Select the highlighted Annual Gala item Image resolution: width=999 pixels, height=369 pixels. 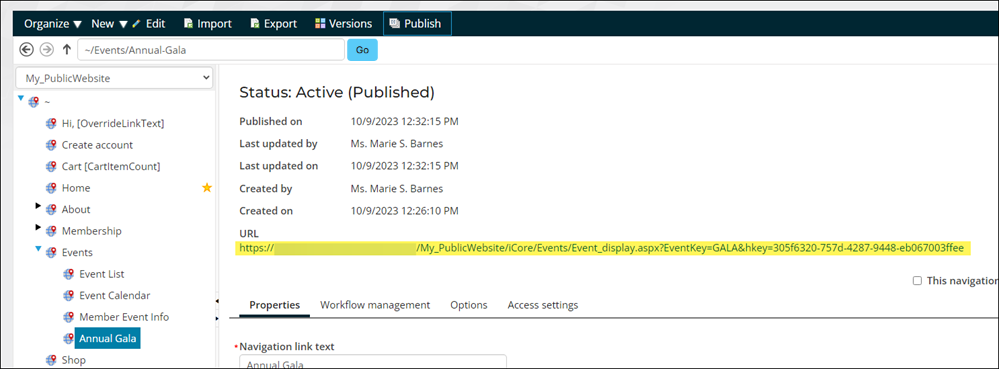point(108,338)
